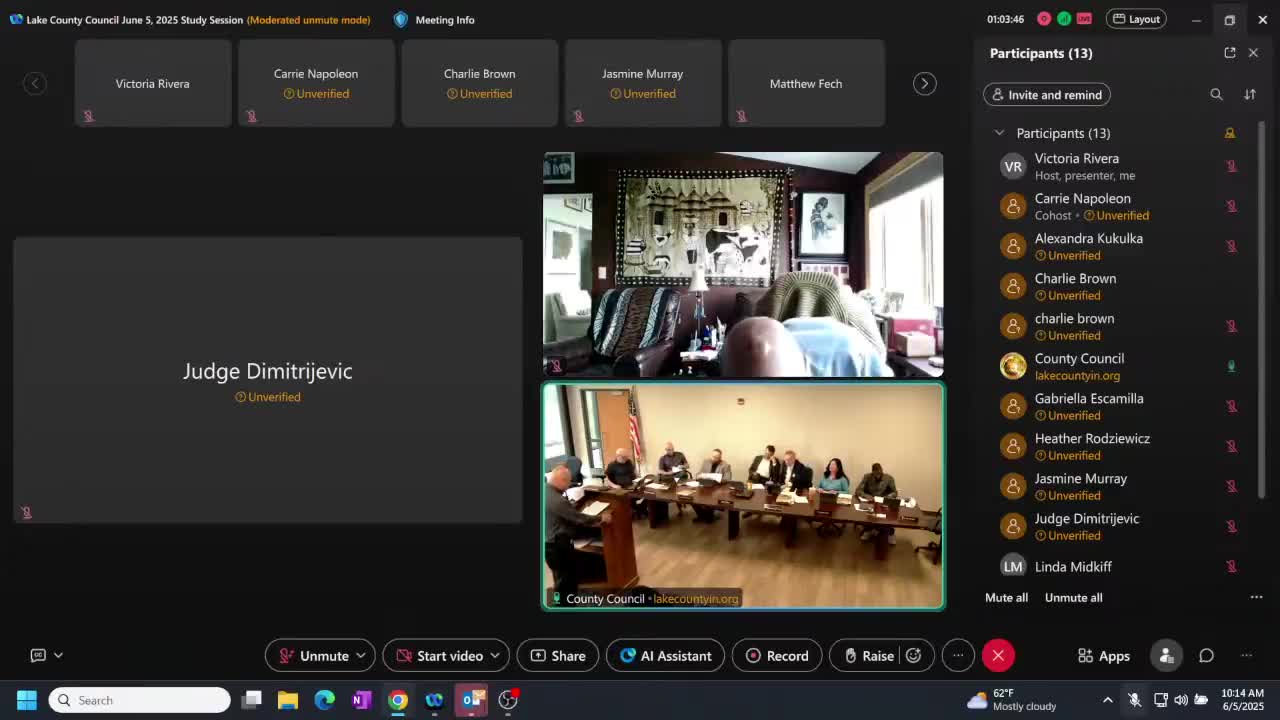Viewport: 1280px width, 720px height.
Task: Open the Apps panel
Action: point(1104,656)
